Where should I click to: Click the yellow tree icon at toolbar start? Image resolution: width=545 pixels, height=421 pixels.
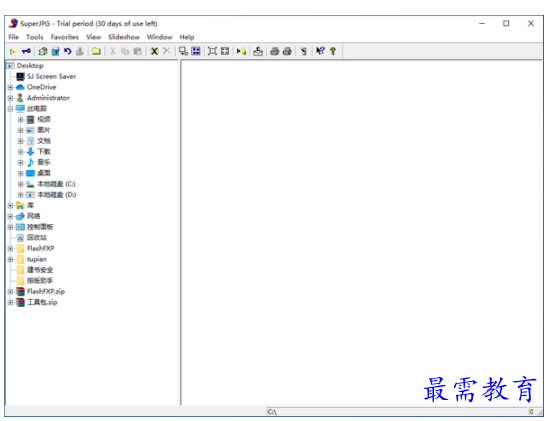[x=13, y=51]
